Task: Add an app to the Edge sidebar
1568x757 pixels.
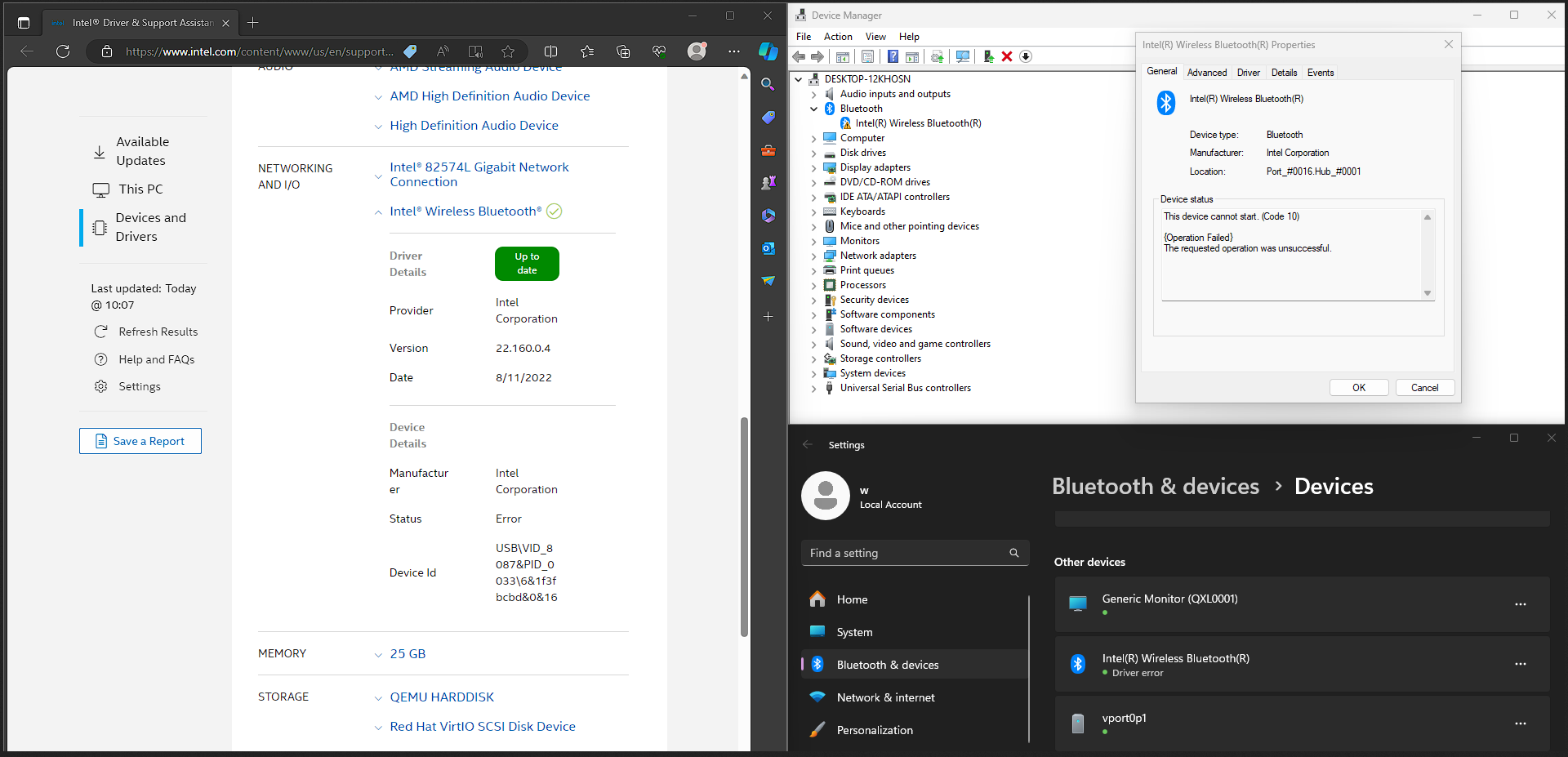Action: [768, 317]
